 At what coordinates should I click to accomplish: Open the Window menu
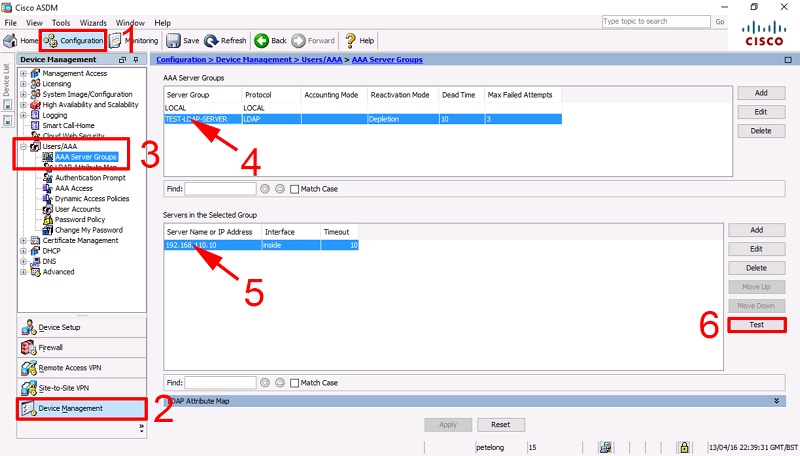[x=130, y=23]
